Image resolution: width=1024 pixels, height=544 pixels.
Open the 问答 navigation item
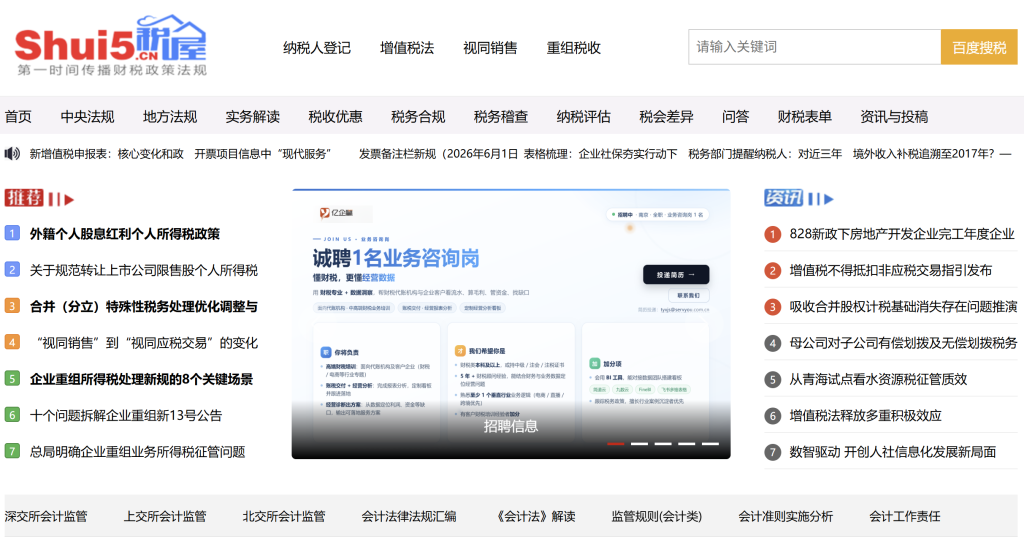tap(735, 117)
